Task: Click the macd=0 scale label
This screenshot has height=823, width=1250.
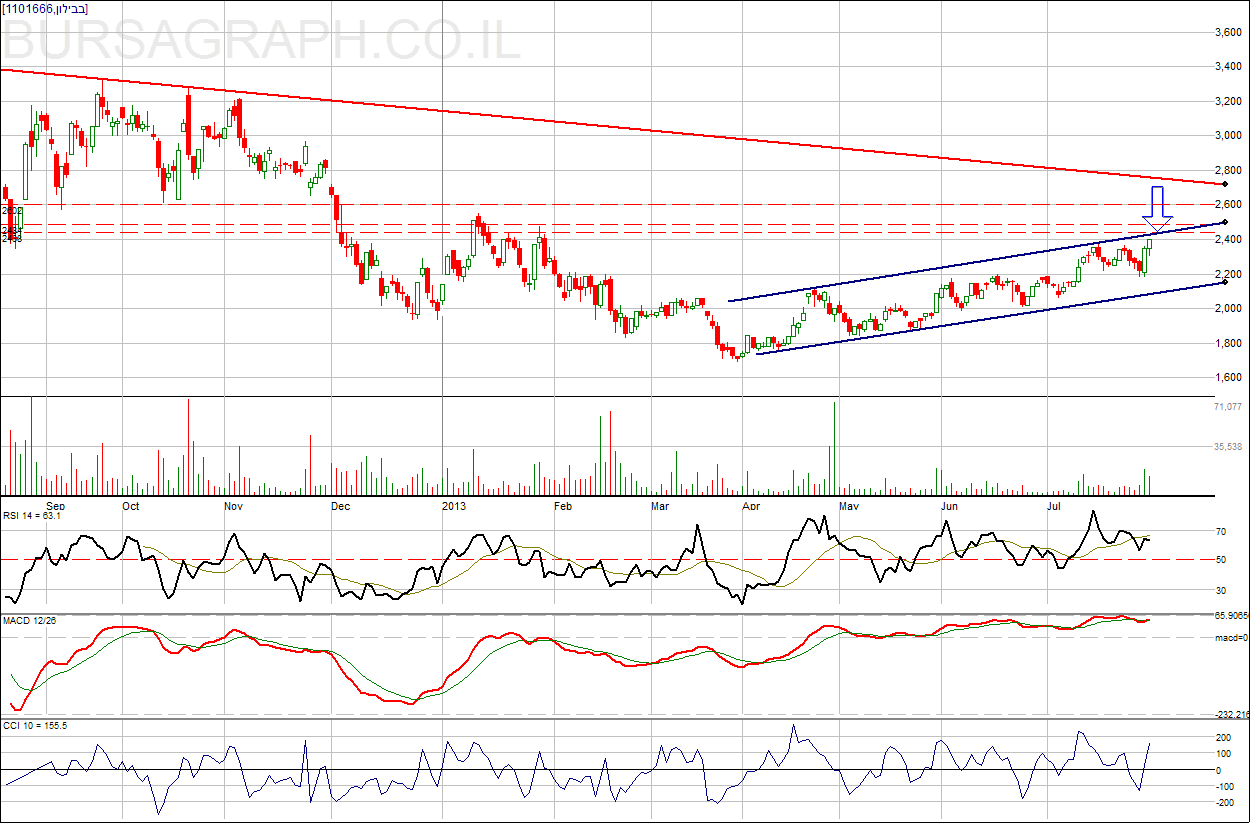Action: (1230, 637)
